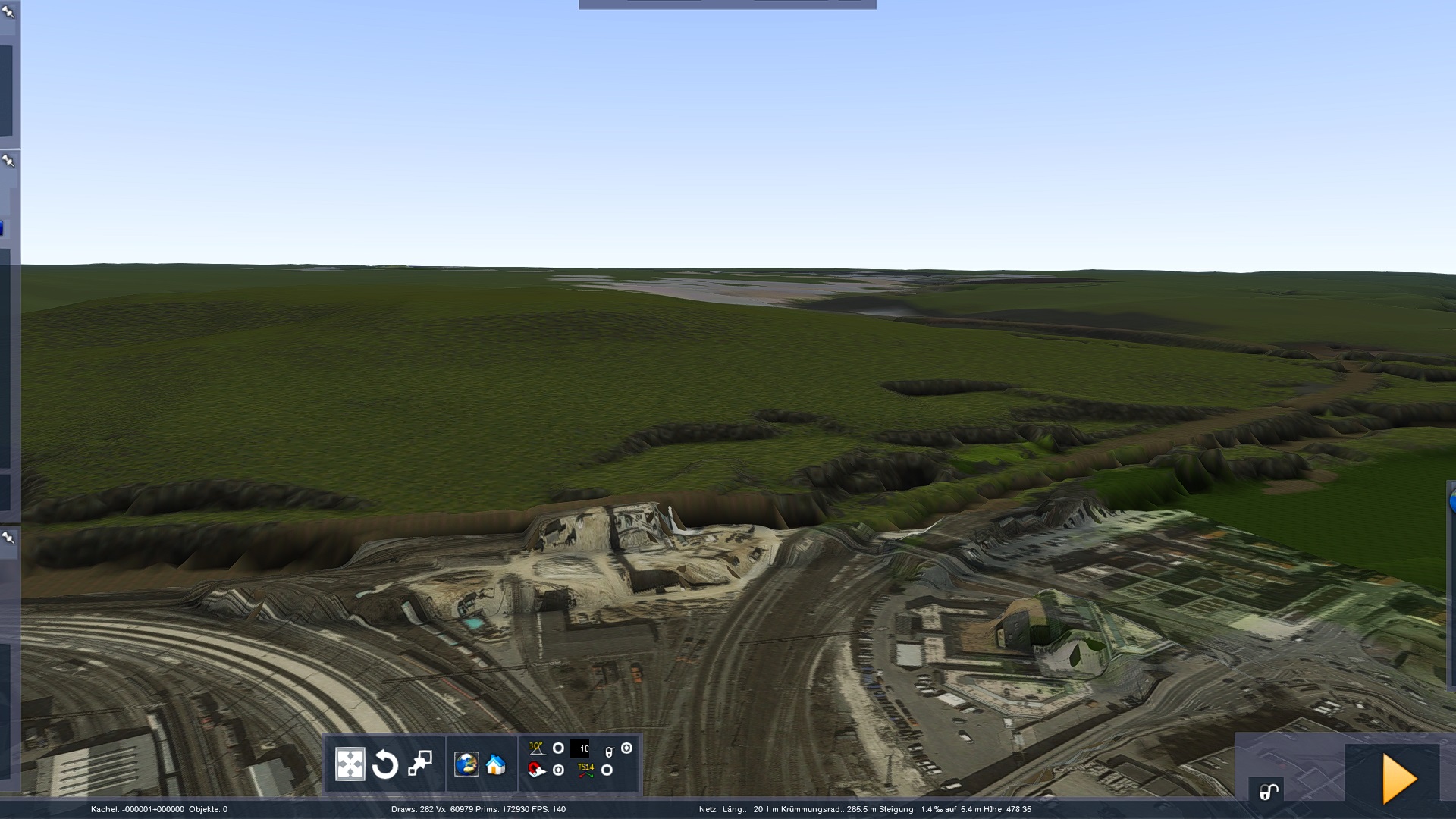Click the pin icon on middle-left panel
The width and height of the screenshot is (1456, 819).
click(x=8, y=161)
